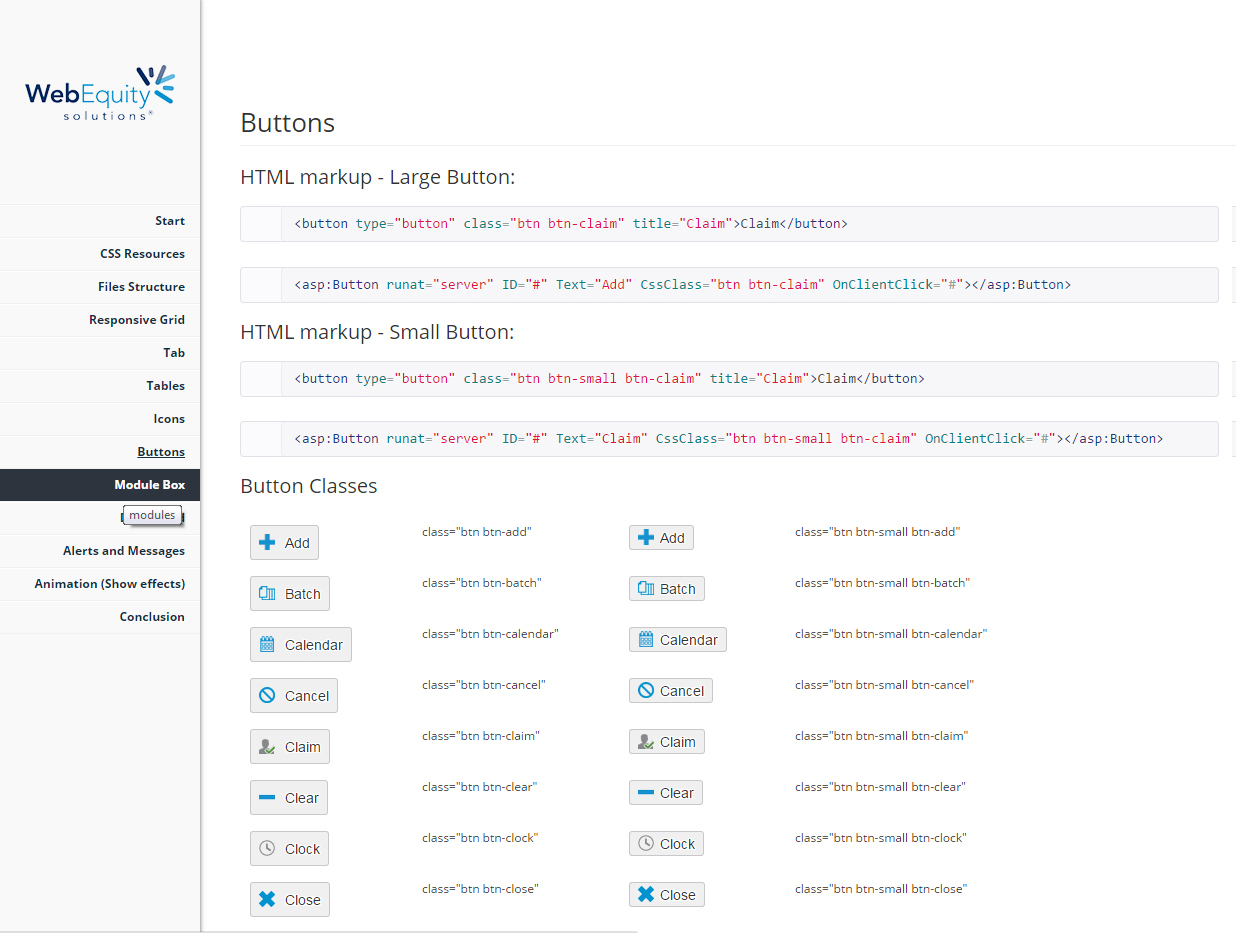
Task: Click the small Calendar button
Action: [x=677, y=640]
